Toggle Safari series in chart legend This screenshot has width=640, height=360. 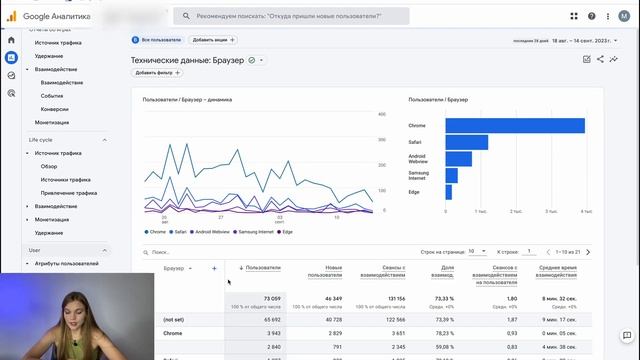(178, 232)
